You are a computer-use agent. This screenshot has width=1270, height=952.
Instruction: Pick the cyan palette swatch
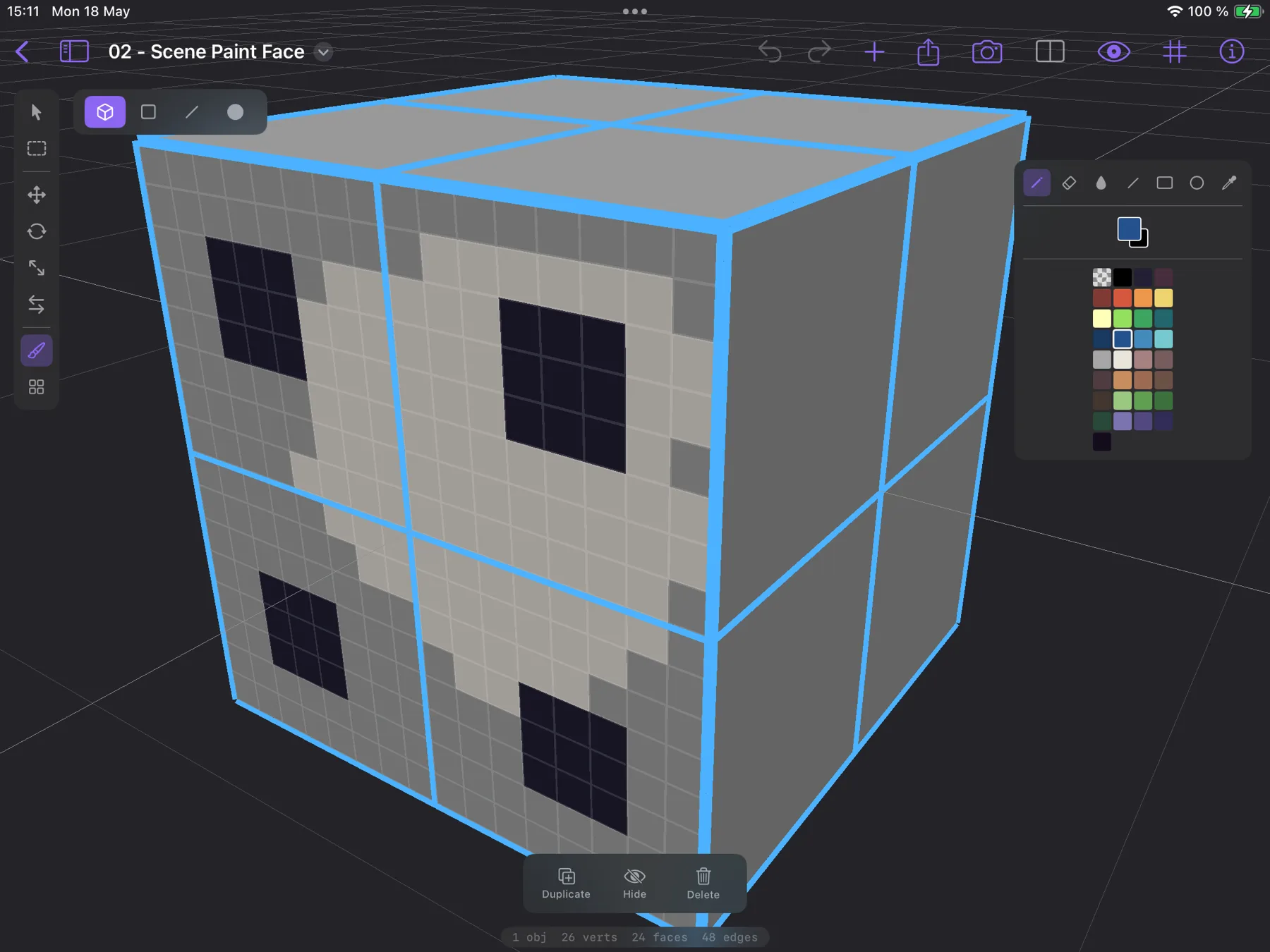point(1163,338)
